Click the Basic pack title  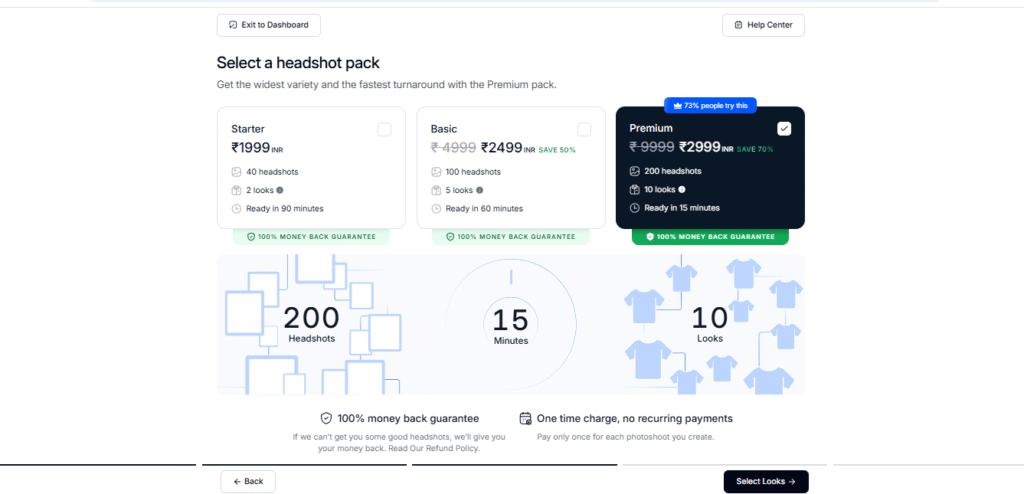pyautogui.click(x=444, y=129)
